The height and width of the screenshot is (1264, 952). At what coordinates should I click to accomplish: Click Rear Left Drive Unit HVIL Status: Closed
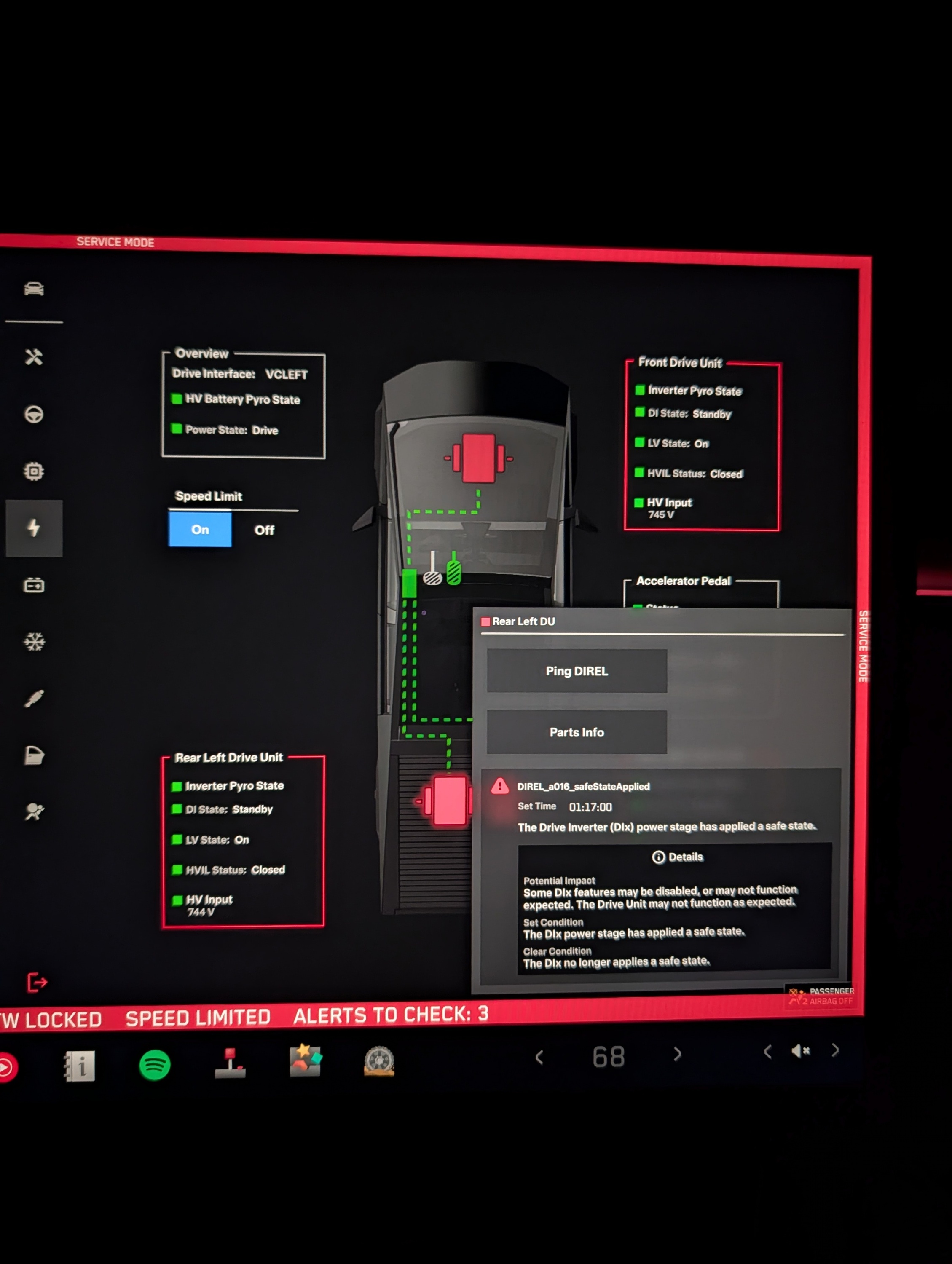[228, 870]
